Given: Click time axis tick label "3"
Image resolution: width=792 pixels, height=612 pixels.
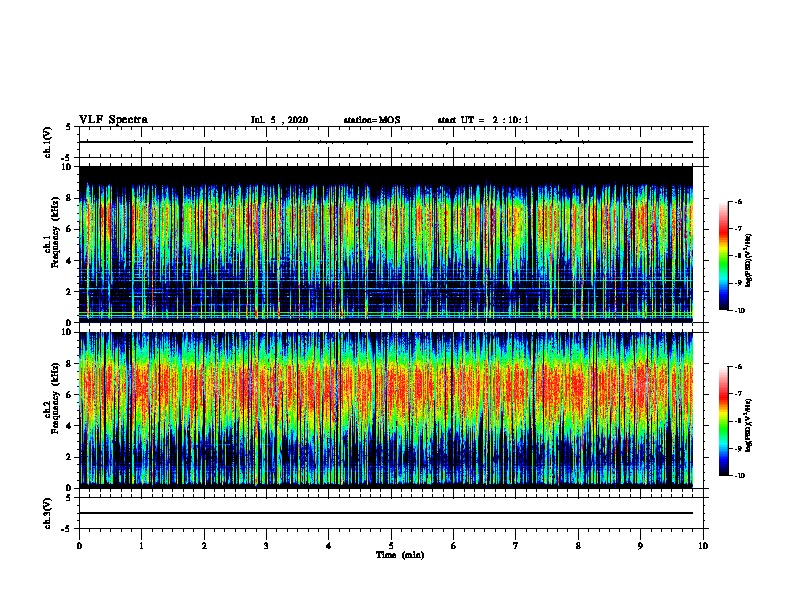Looking at the screenshot, I should pos(266,545).
